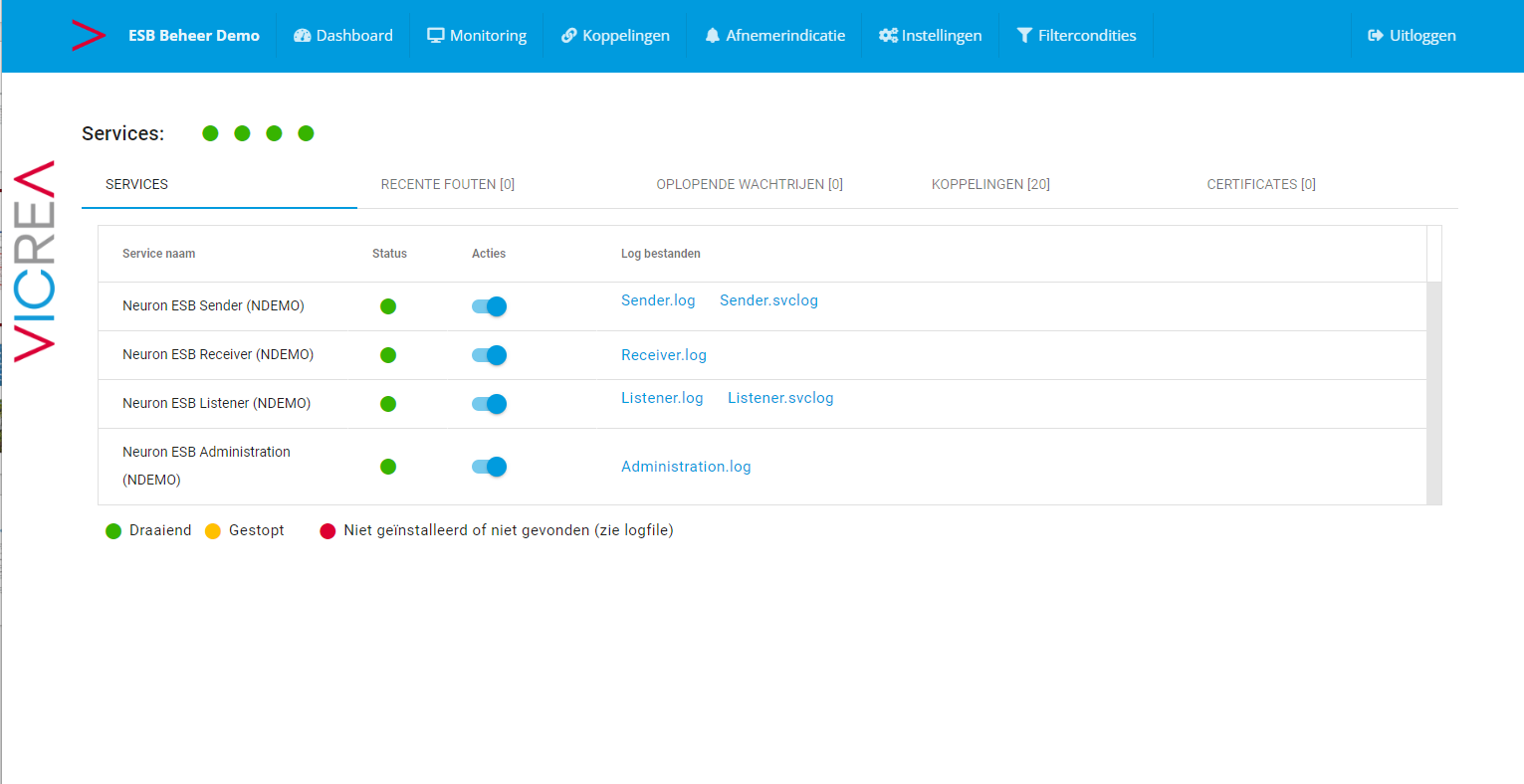Open the Filtercondities menu item
This screenshot has width=1524, height=784.
1076,36
